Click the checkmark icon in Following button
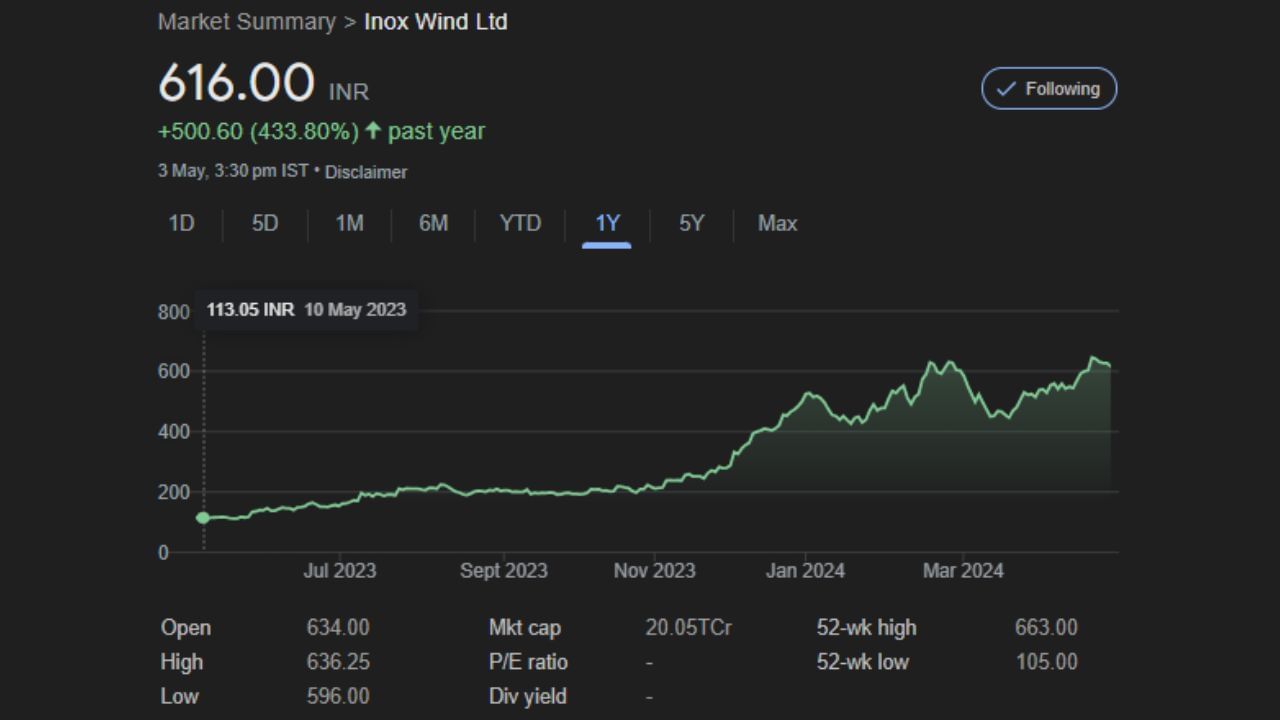Screen dimensions: 1280x720 pyautogui.click(x=1006, y=89)
